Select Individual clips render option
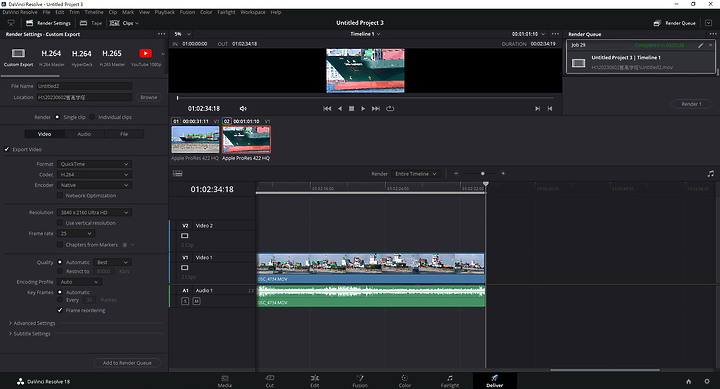 92,117
